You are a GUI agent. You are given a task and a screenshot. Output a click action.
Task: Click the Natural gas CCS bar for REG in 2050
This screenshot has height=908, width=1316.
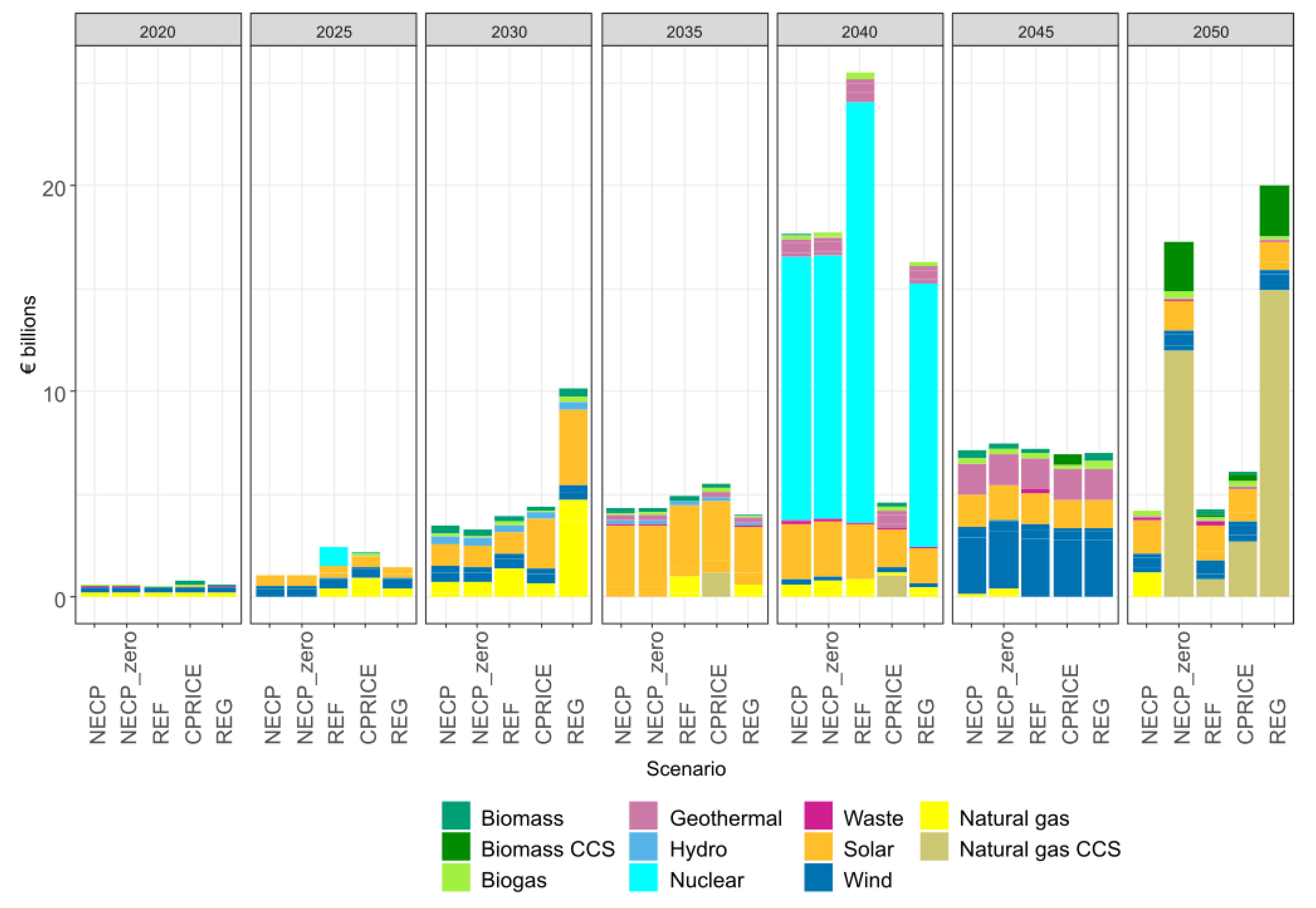coord(1275,443)
